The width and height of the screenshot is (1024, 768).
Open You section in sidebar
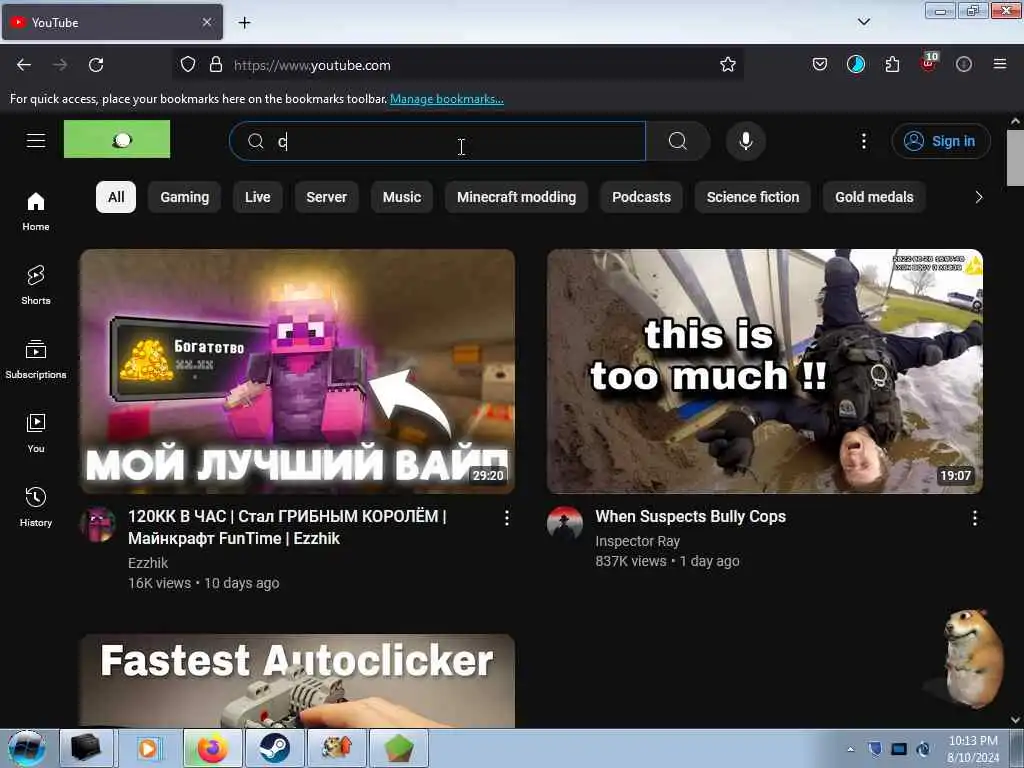click(36, 433)
